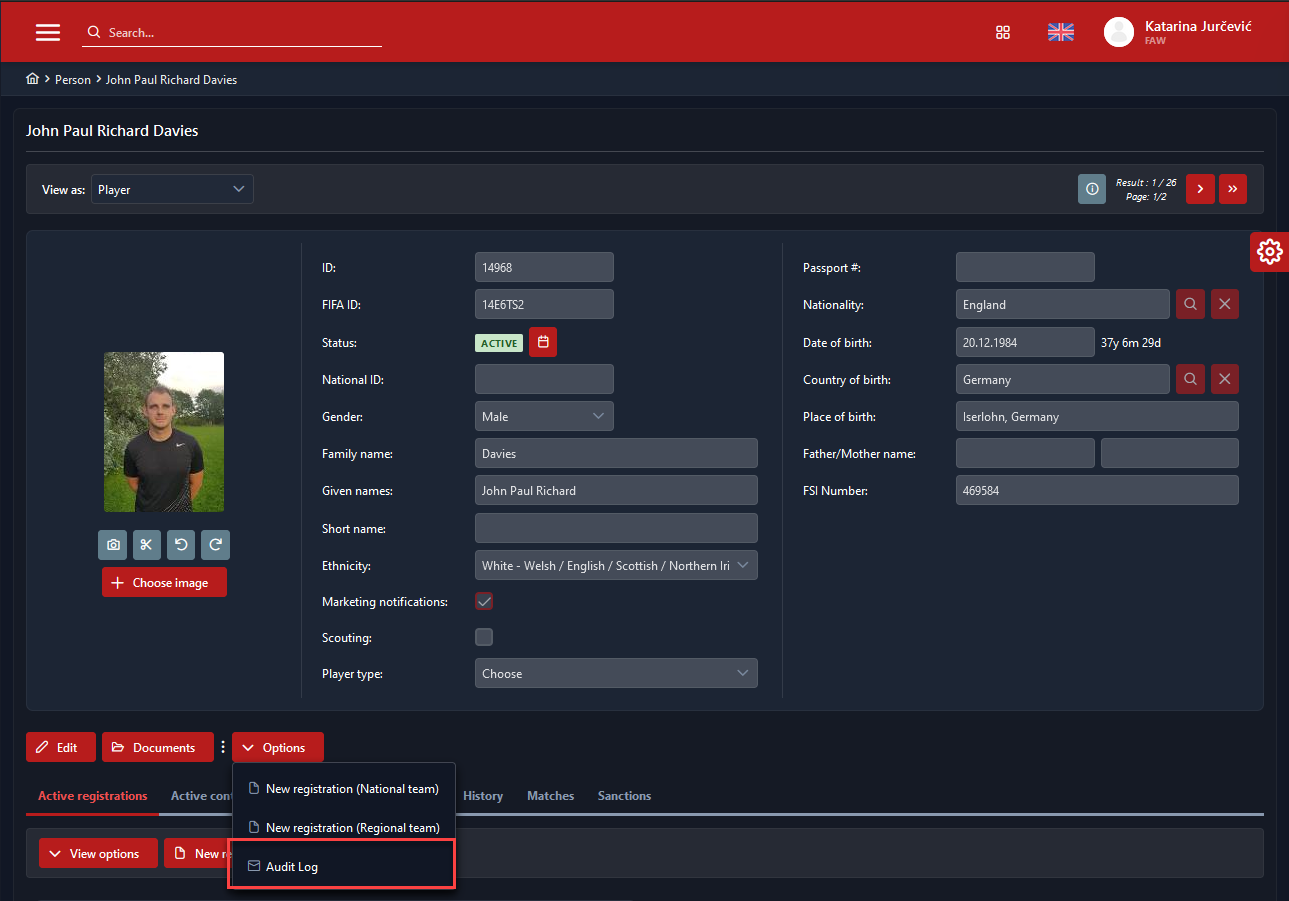Click the Documents button
Screen dimensions: 1289x901
pos(157,748)
